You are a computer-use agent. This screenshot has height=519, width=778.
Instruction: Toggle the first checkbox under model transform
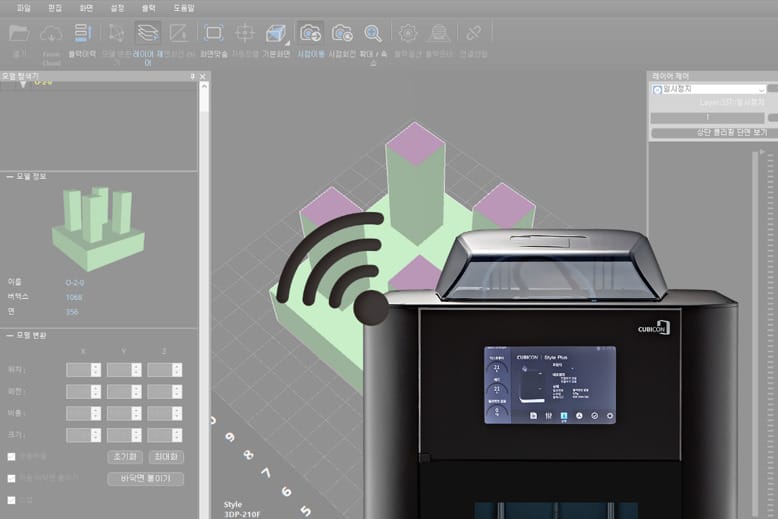(11, 457)
